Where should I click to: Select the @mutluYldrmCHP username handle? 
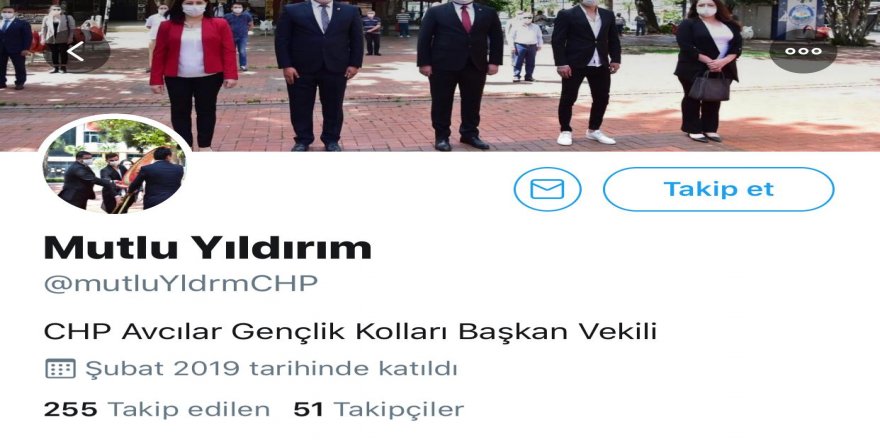[181, 283]
